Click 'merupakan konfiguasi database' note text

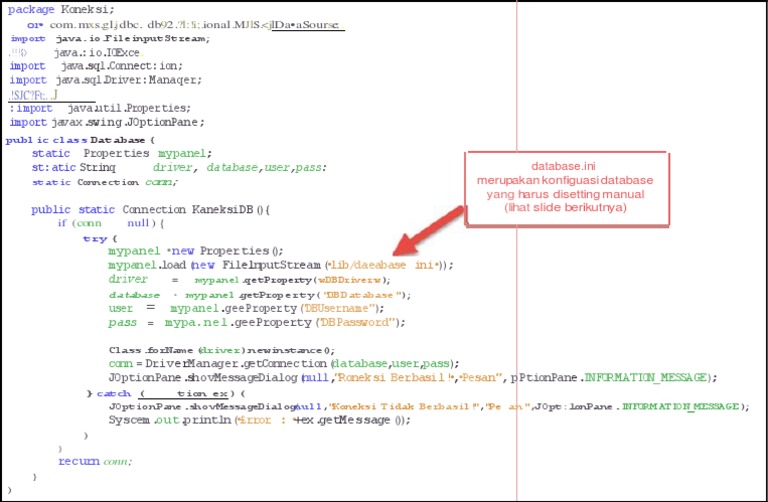[x=565, y=180]
